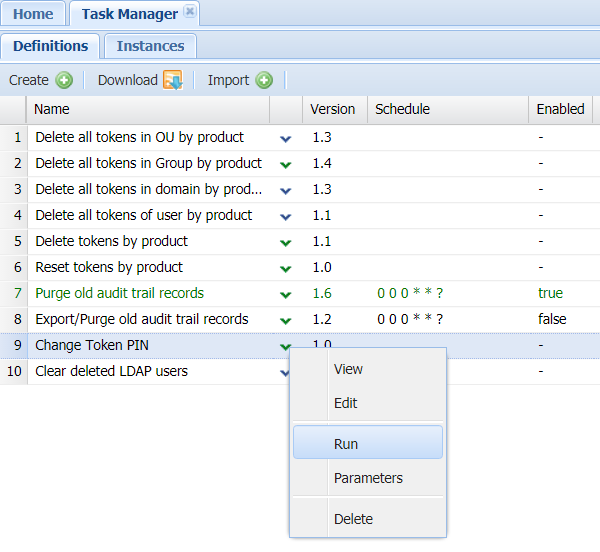Select Parameters in the context menu

(368, 478)
